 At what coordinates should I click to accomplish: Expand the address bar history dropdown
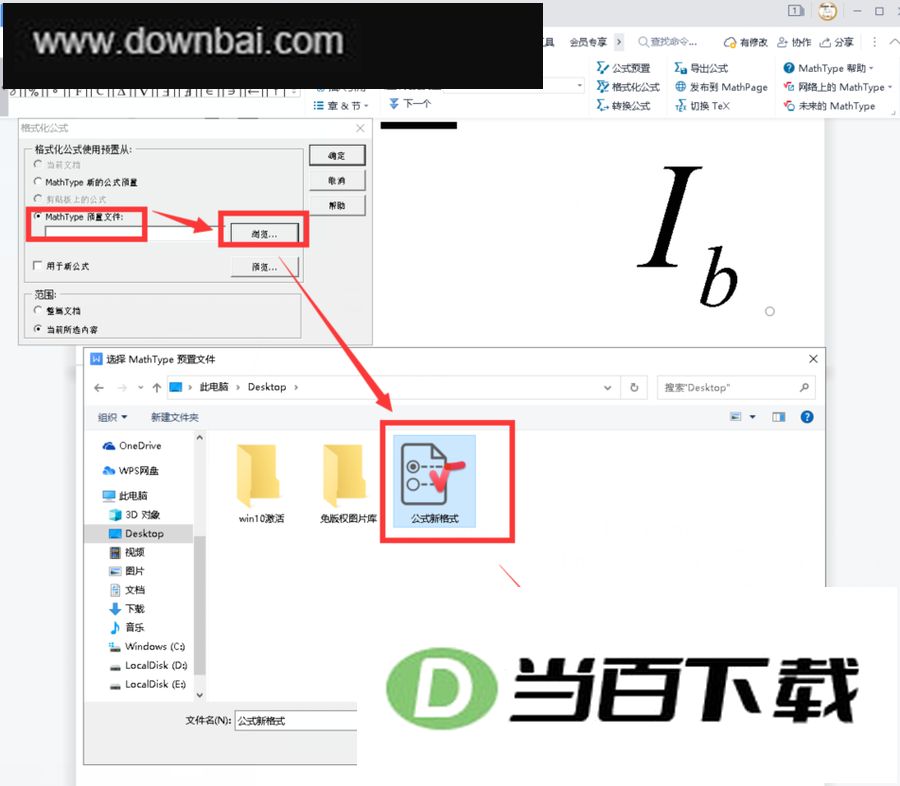pos(607,388)
